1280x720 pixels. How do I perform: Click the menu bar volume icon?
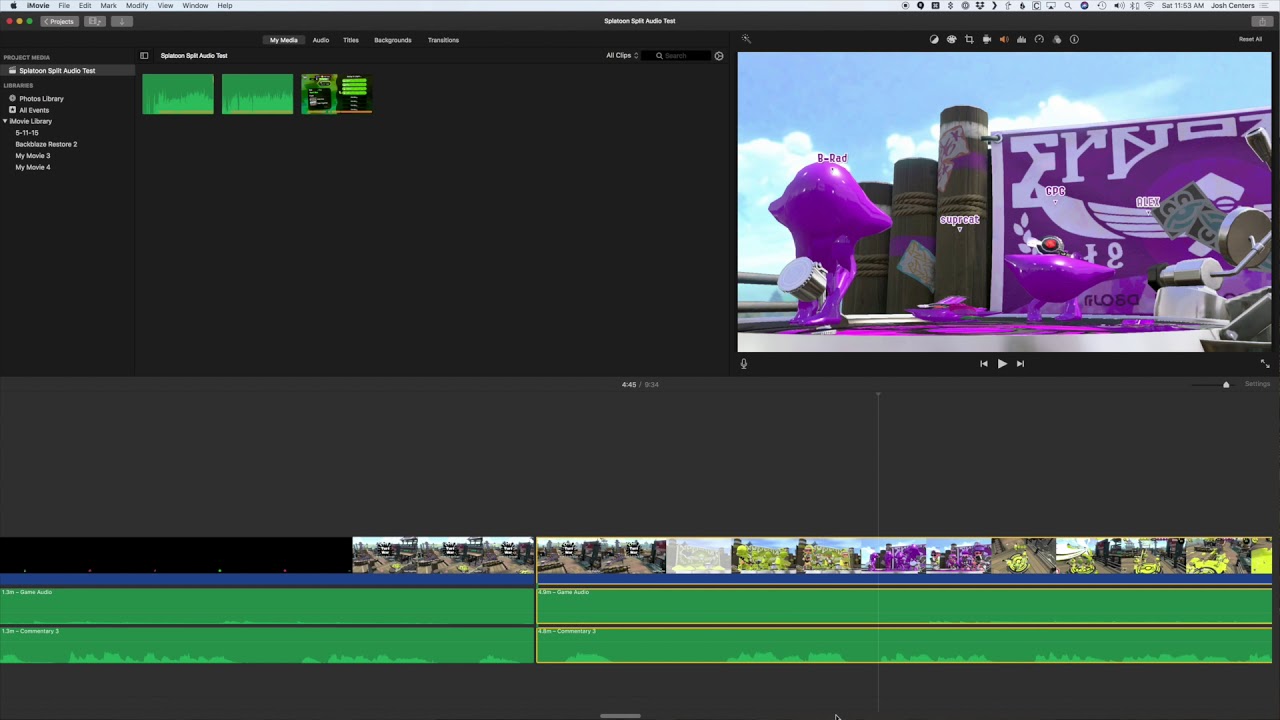[1118, 6]
